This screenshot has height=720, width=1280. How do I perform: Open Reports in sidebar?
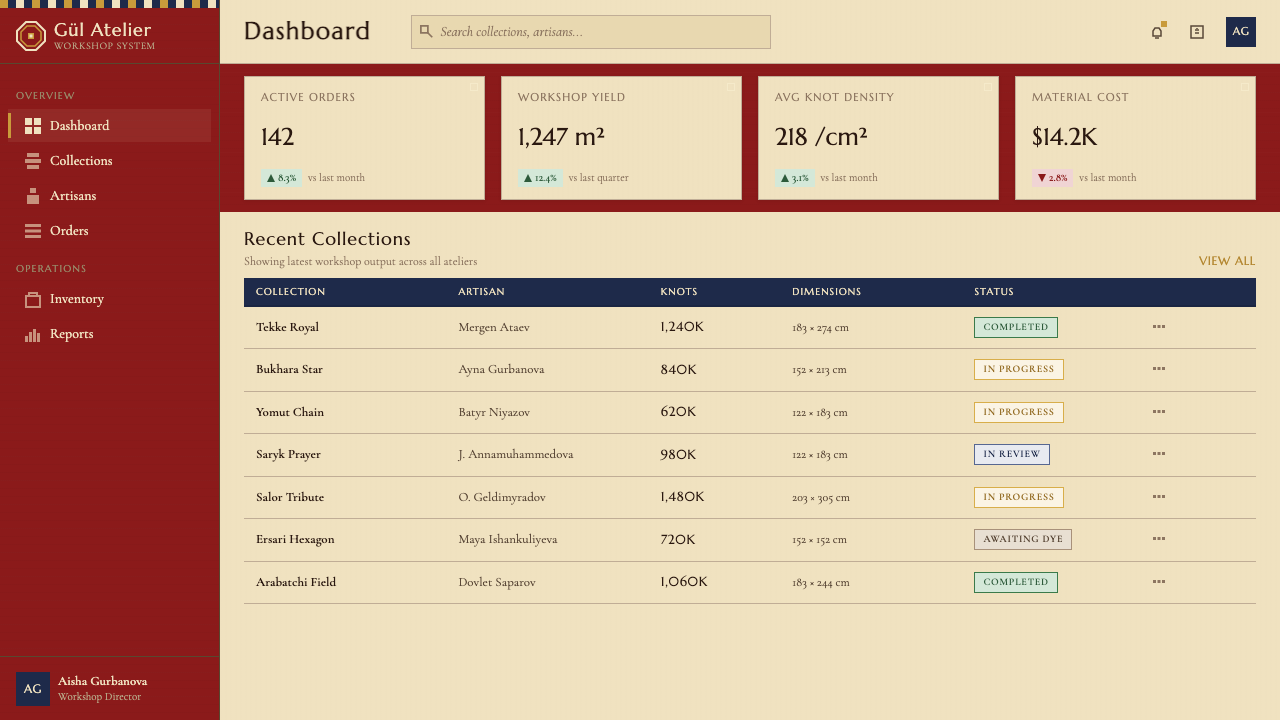[110, 334]
